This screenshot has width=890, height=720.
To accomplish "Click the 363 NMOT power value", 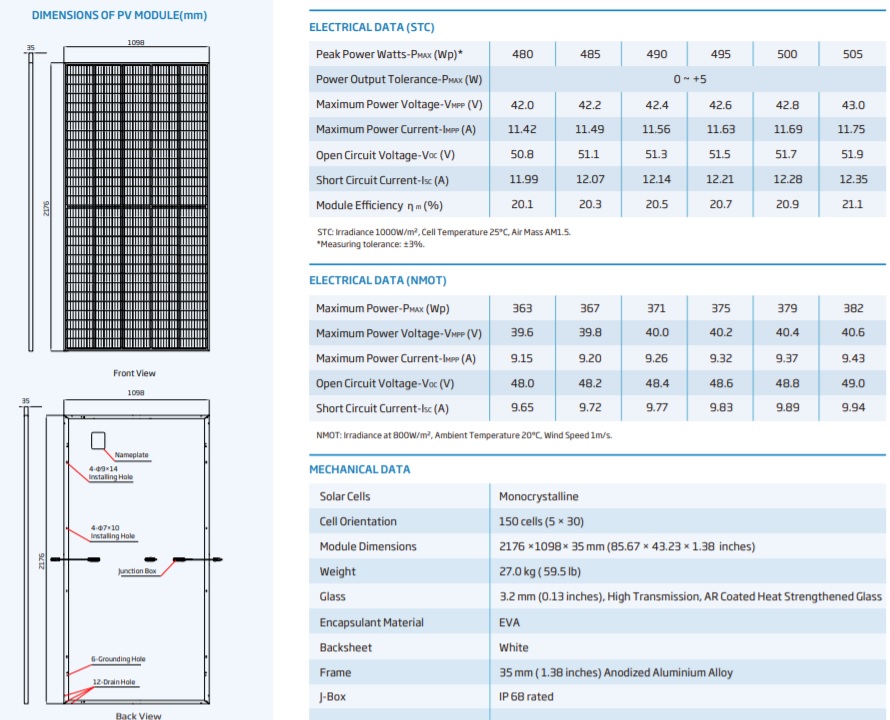I will [x=522, y=308].
